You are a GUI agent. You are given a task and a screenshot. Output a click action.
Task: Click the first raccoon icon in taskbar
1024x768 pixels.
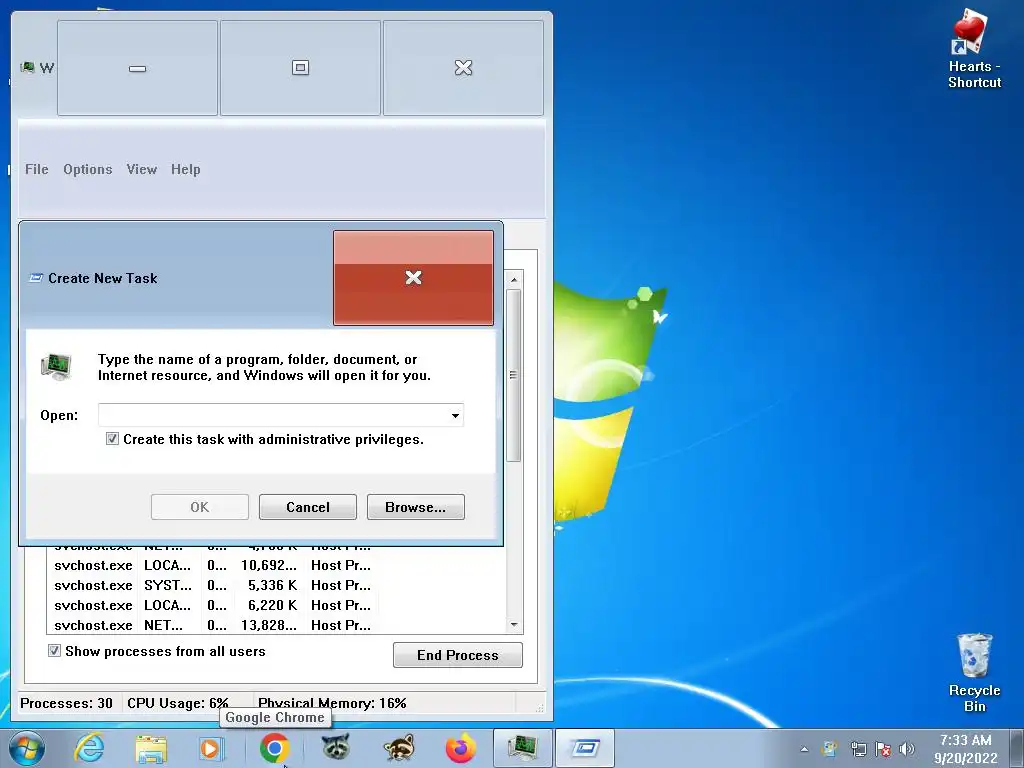pyautogui.click(x=336, y=748)
